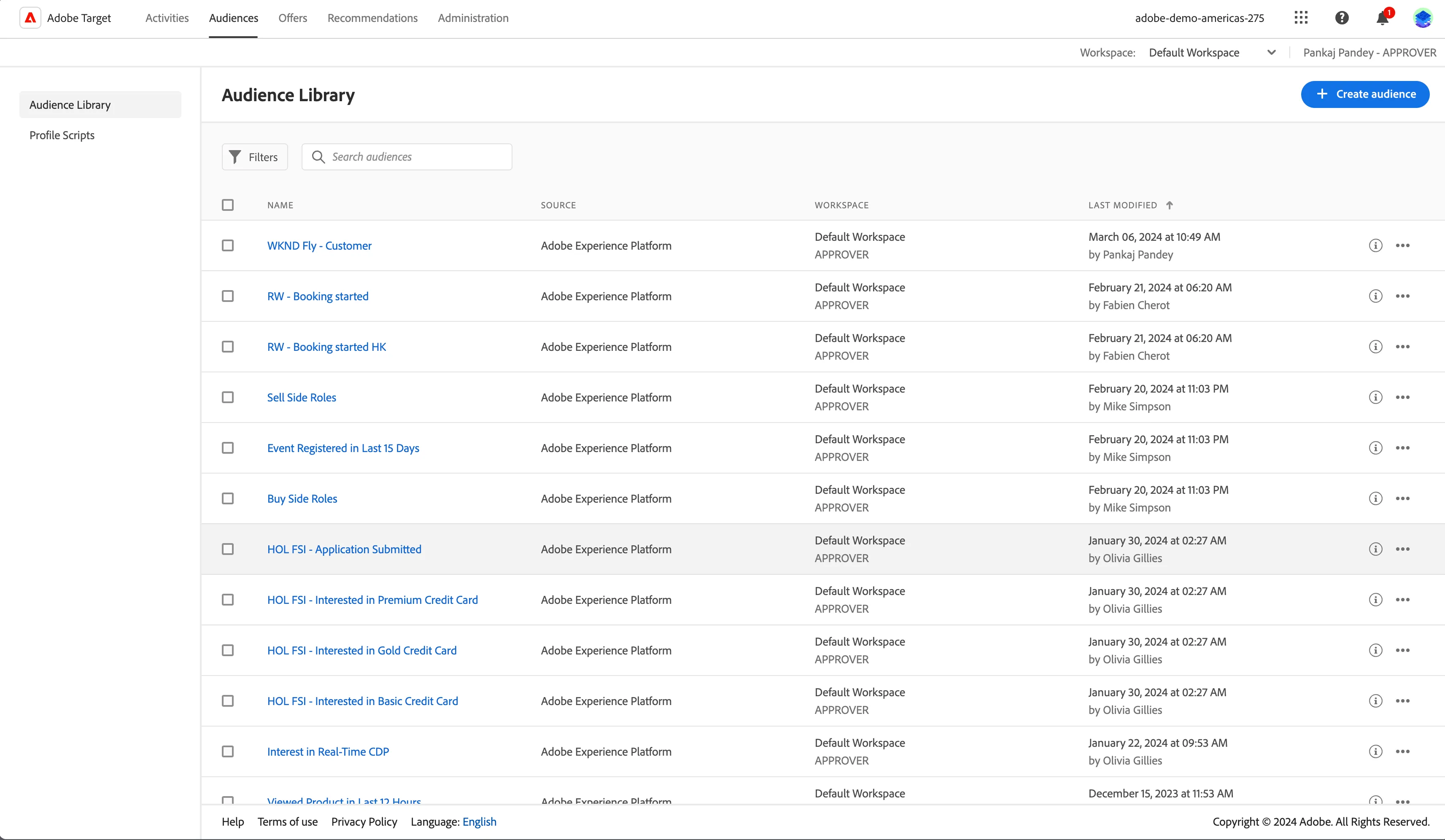This screenshot has height=840, width=1445.
Task: Open the Terms of use link
Action: (287, 821)
